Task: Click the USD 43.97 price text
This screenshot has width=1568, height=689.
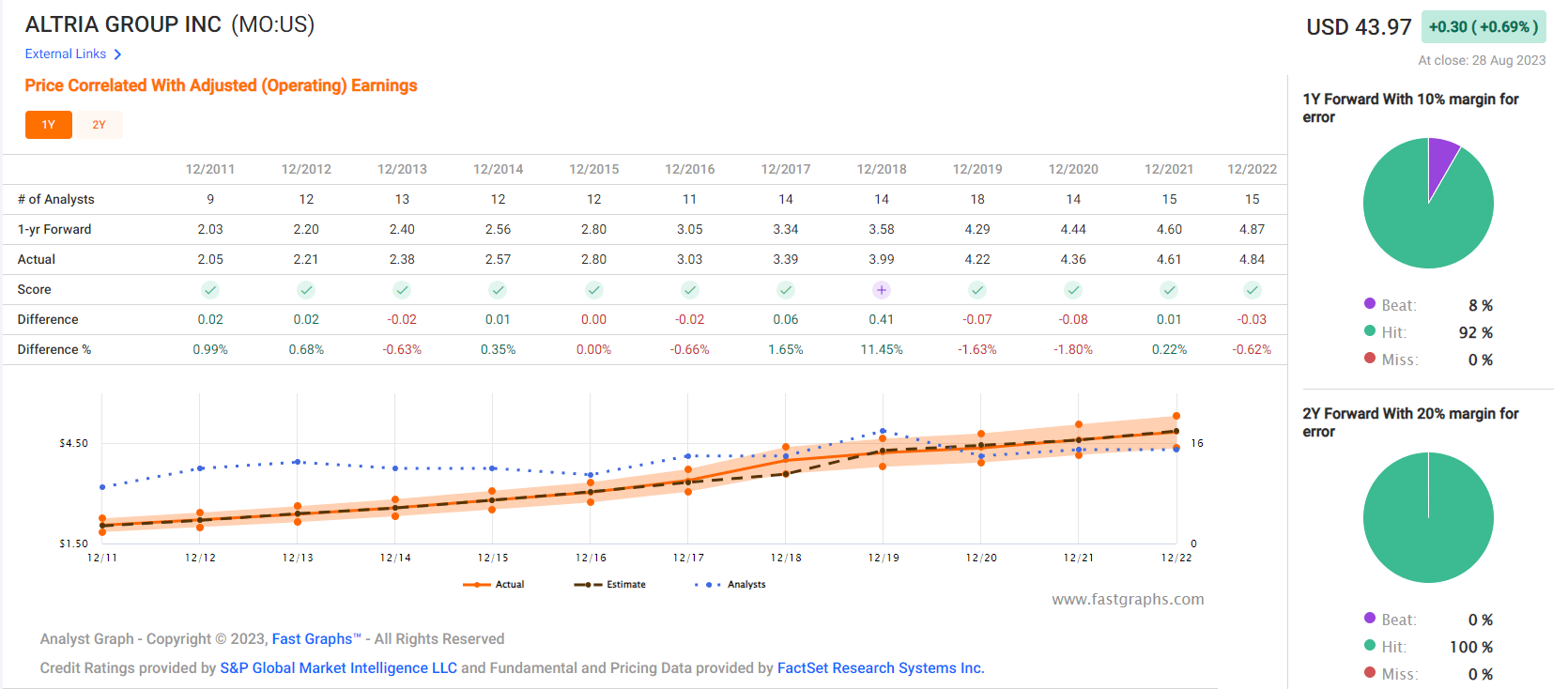Action: point(1359,27)
